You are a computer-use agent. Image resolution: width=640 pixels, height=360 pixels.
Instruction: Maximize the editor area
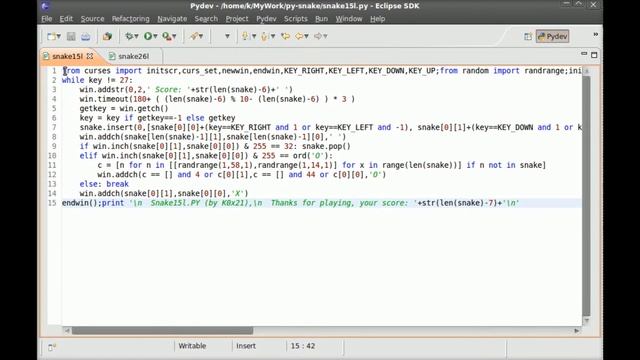tap(594, 55)
